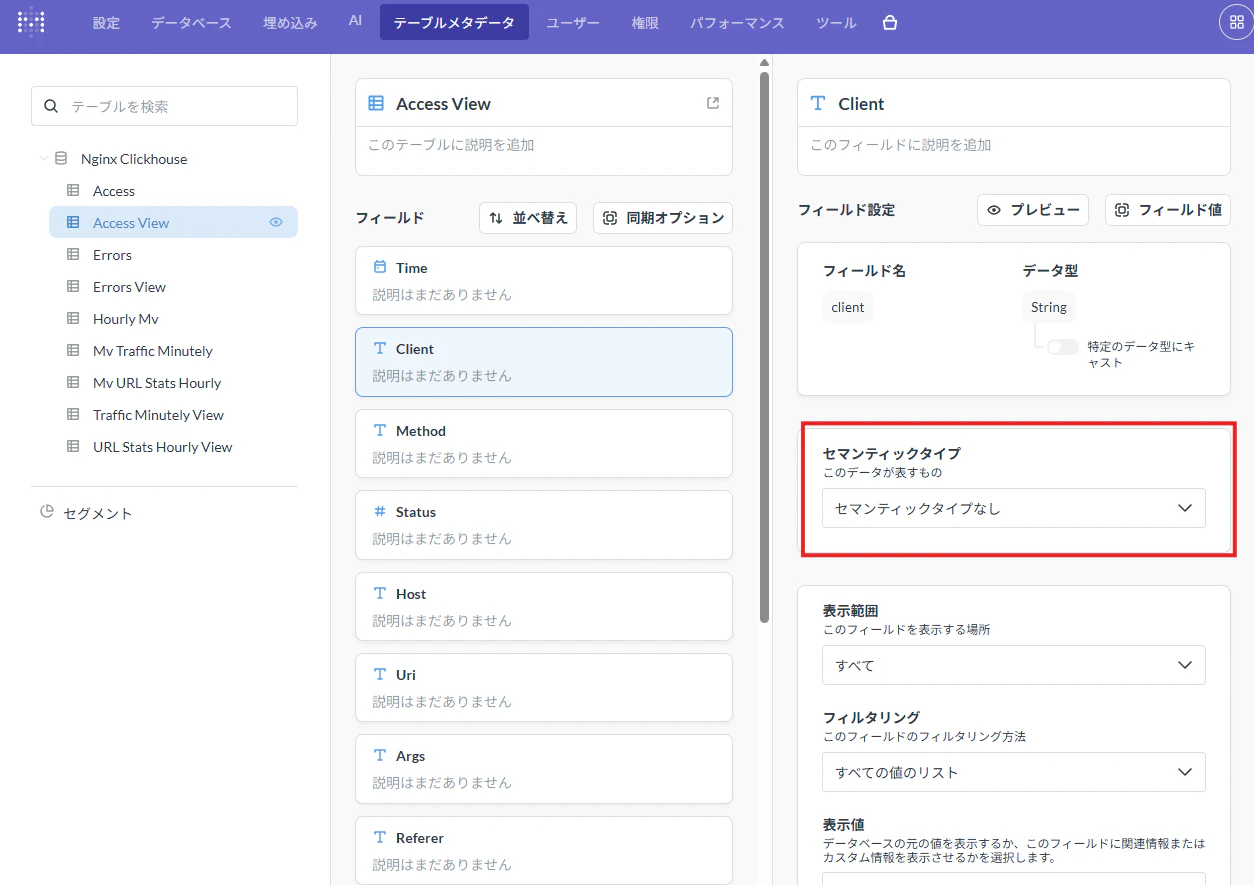This screenshot has width=1254, height=885.
Task: Click the table icon beside Errors View
Action: (x=73, y=286)
